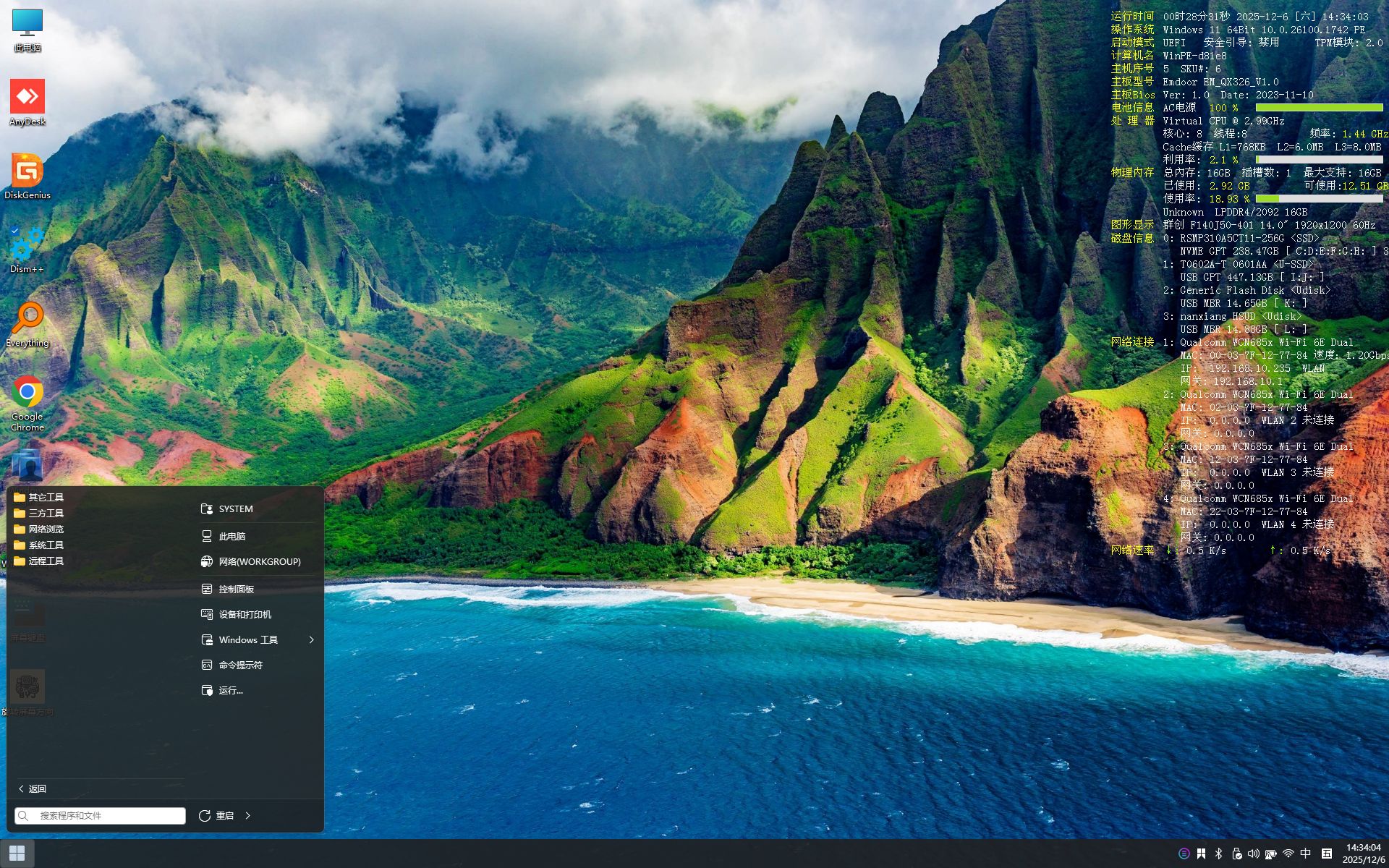Expand the Windows 工具 submenu arrow
Image resolution: width=1389 pixels, height=868 pixels.
click(312, 640)
